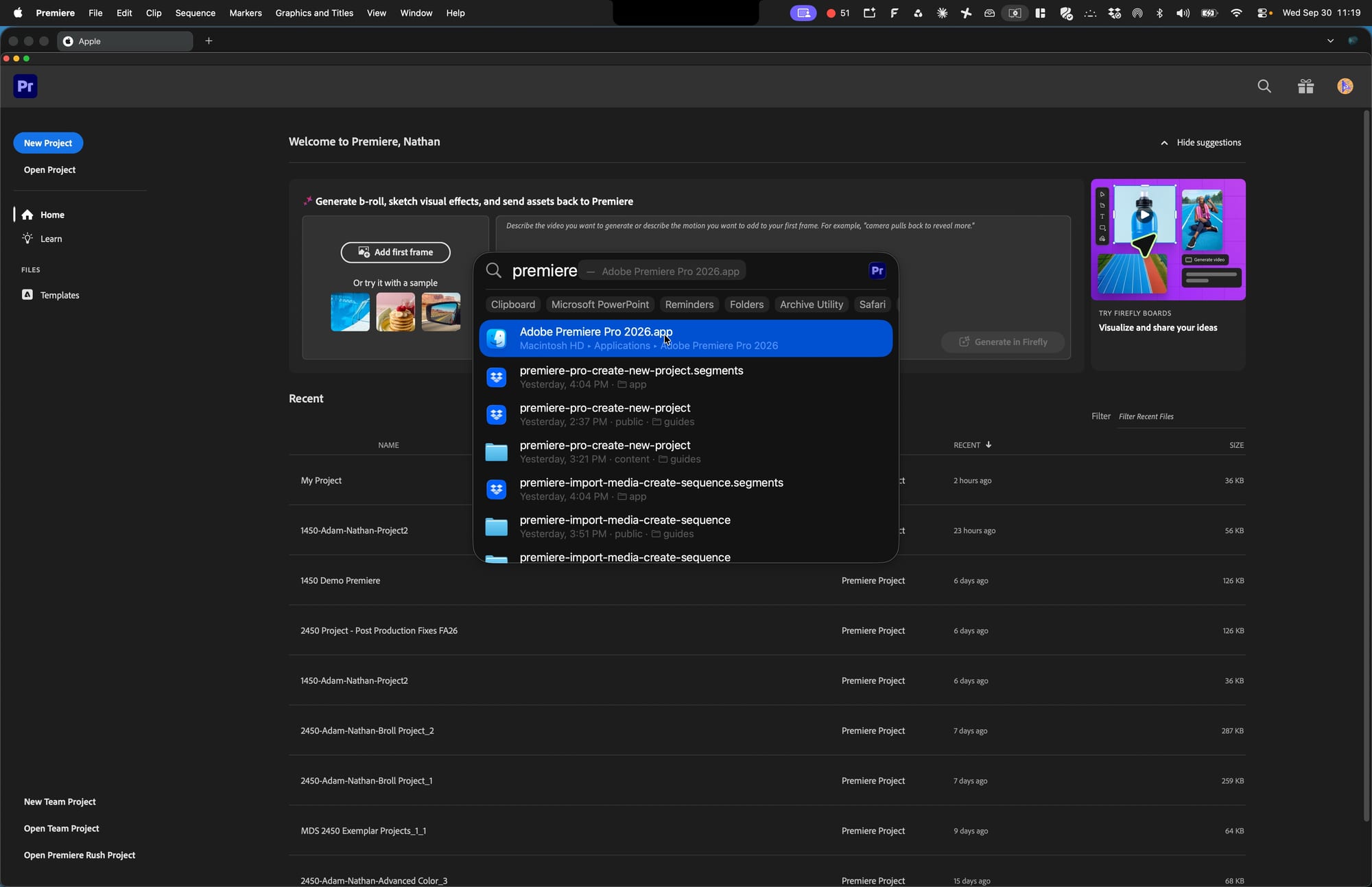Open premiere-pro-create-new-project.segments result
The height and width of the screenshot is (887, 1372).
pyautogui.click(x=685, y=377)
